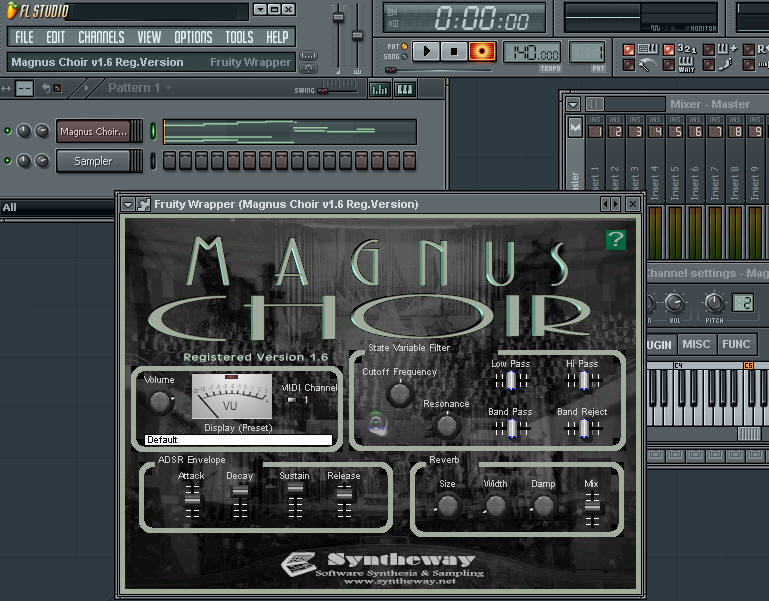Viewport: 769px width, 601px height.
Task: Toggle typing keyboard to piano option
Action: (x=629, y=50)
